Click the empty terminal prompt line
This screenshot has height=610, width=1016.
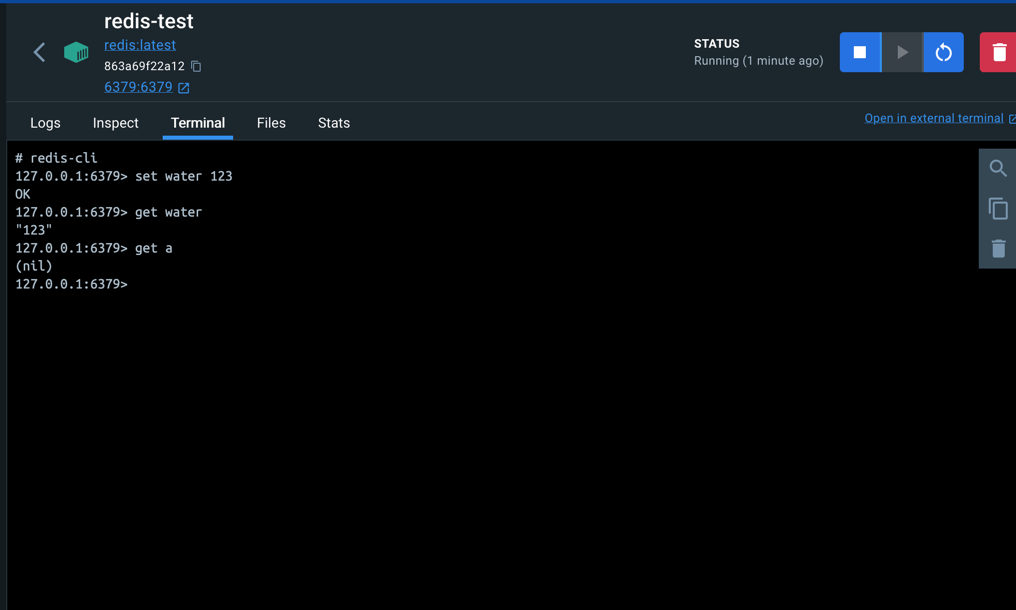(71, 284)
